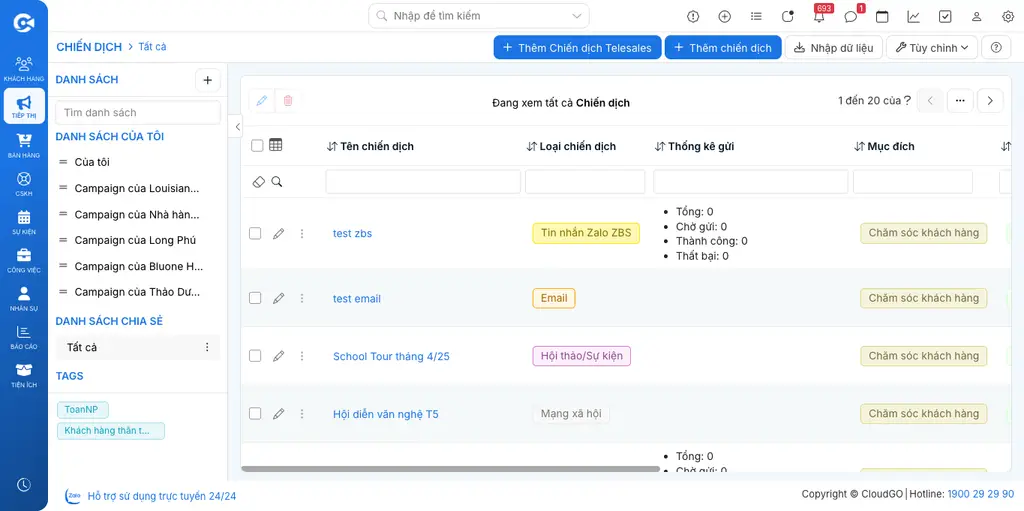Viewport: 1024px width, 511px height.
Task: Open the notifications bell with 693 badge
Action: point(819,16)
